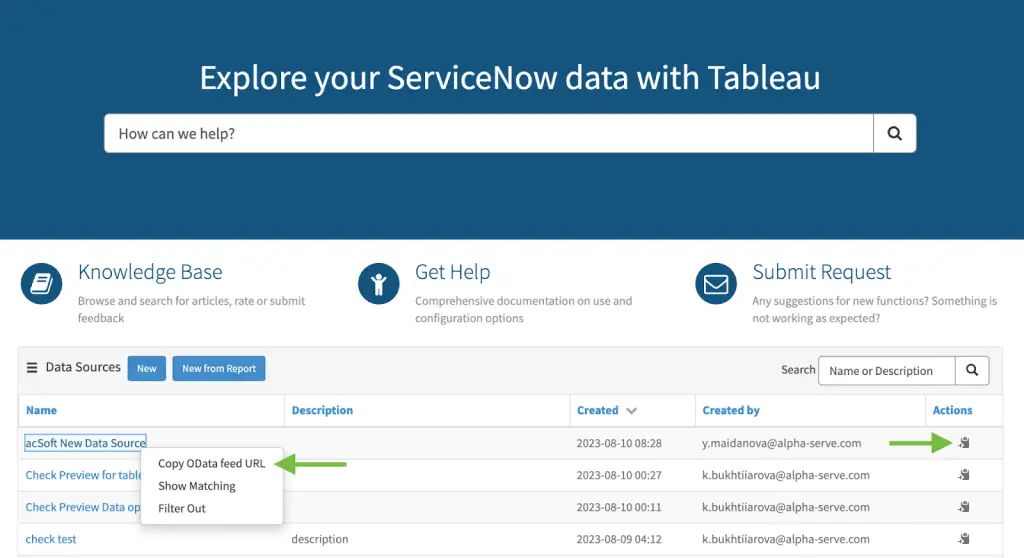Click the 2023-08-10 08:28 created date cell
Viewport: 1024px width, 558px height.
(619, 443)
